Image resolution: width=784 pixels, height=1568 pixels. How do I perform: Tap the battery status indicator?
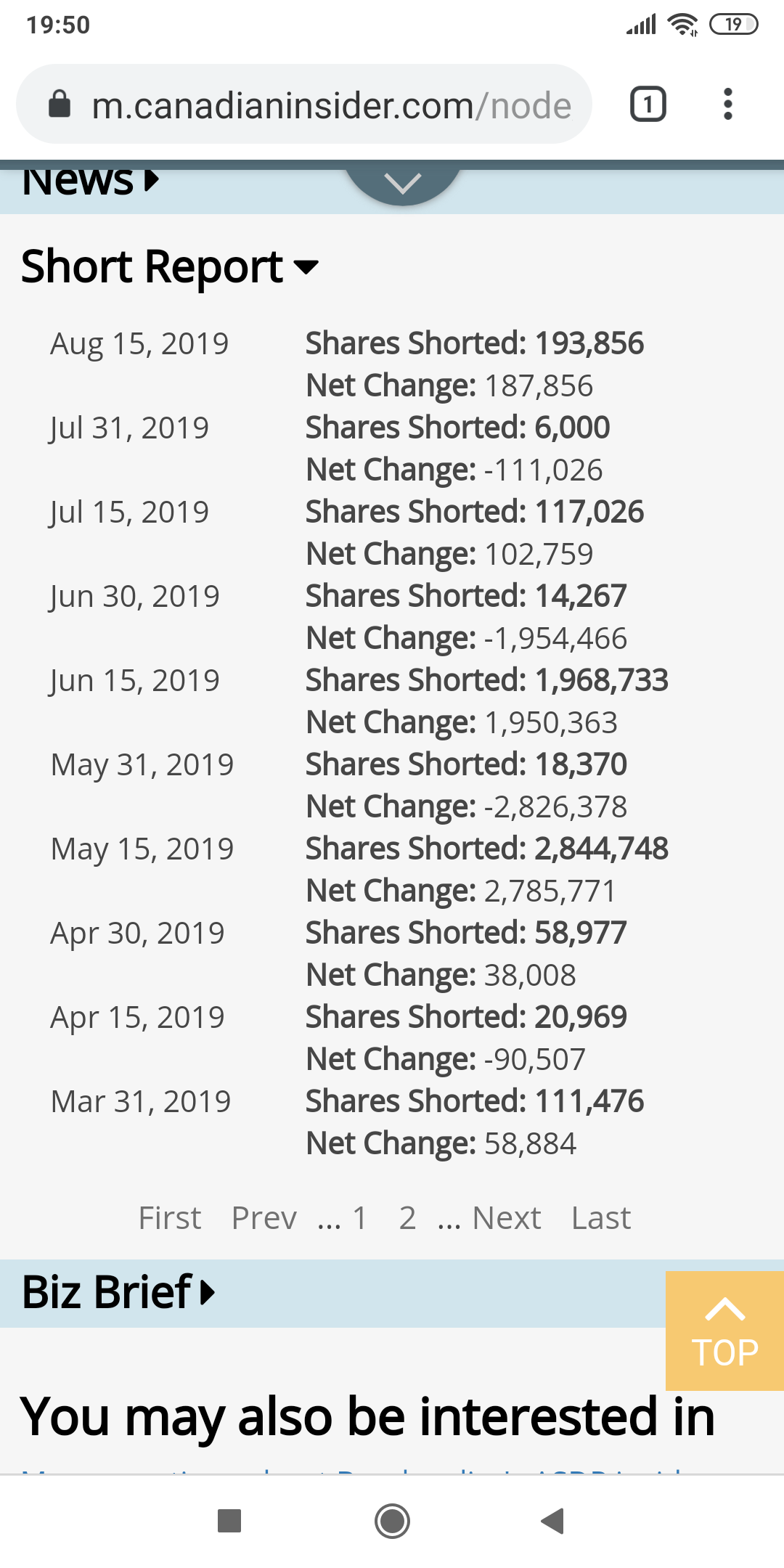click(733, 25)
